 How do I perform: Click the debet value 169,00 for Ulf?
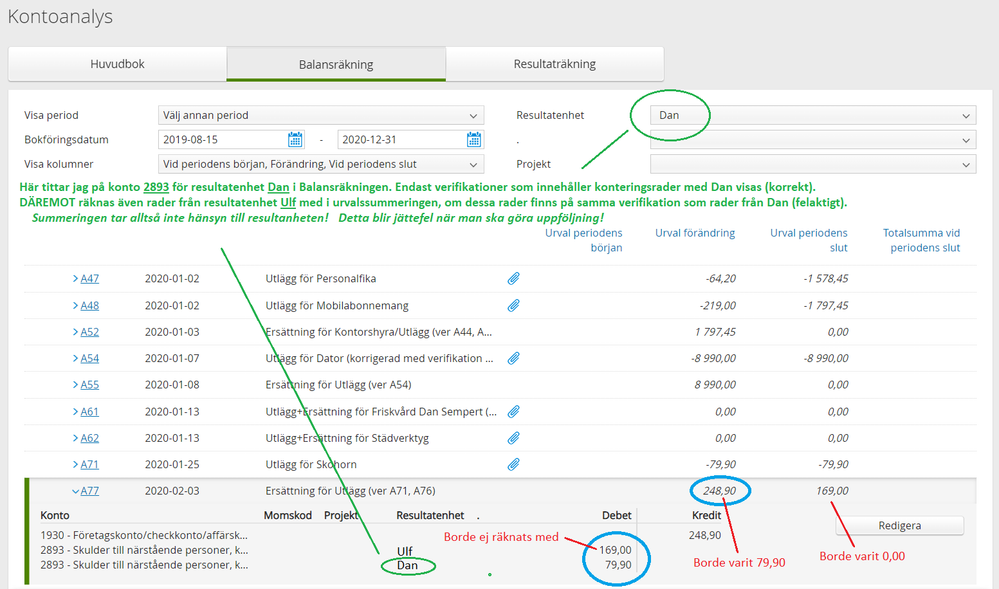(615, 550)
